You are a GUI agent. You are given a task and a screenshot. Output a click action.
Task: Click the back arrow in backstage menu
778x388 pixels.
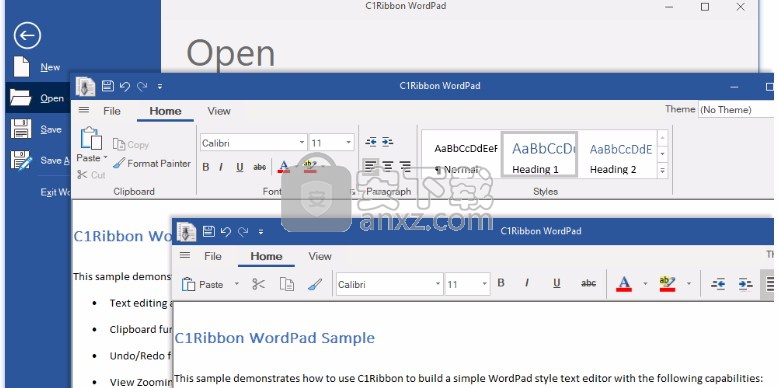pyautogui.click(x=27, y=35)
